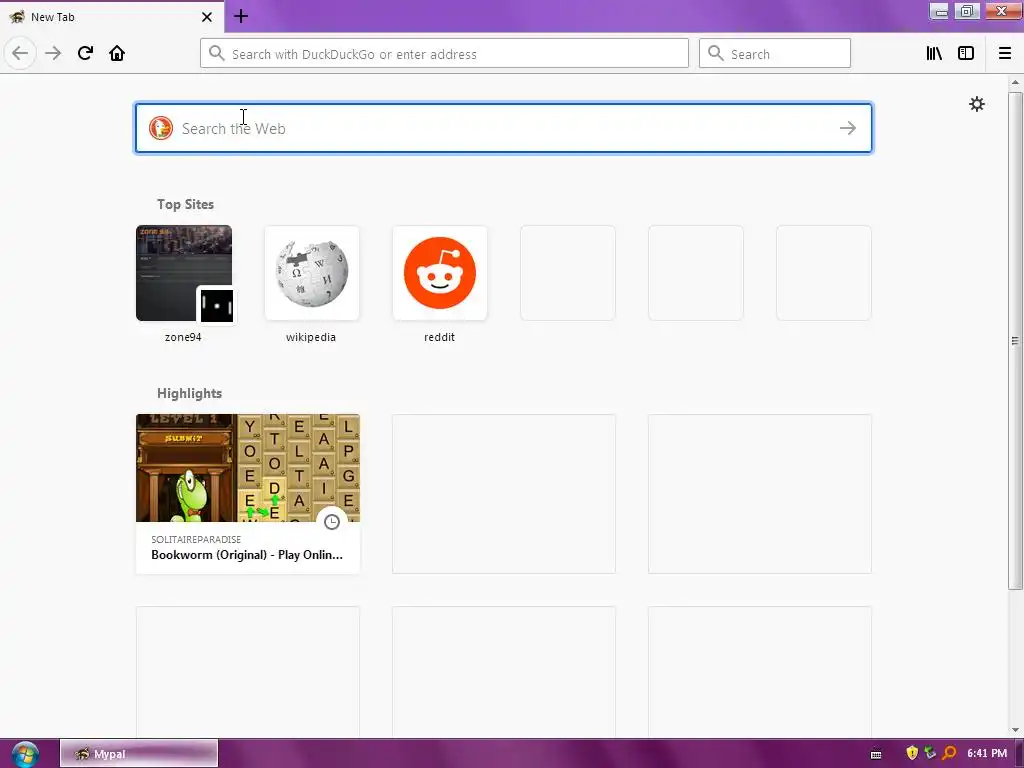The image size is (1024, 768).
Task: Select the Mypal taskbar button
Action: (x=139, y=754)
